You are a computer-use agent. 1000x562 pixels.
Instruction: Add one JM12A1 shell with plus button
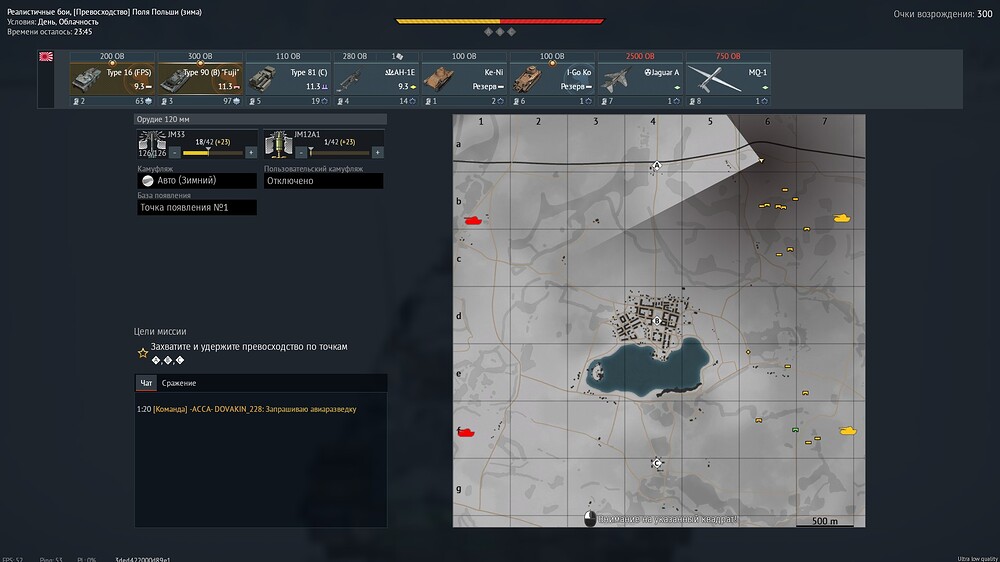click(377, 153)
